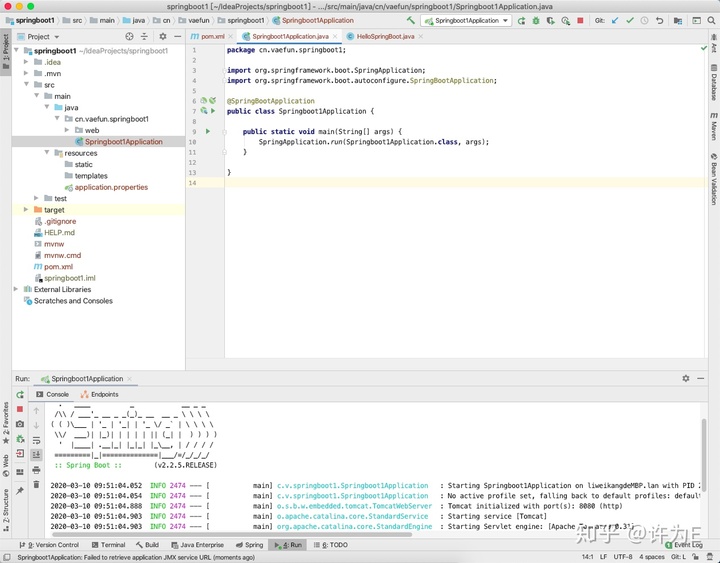Toggle pin tab in Run panel
This screenshot has height=563, width=720.
[x=20, y=491]
